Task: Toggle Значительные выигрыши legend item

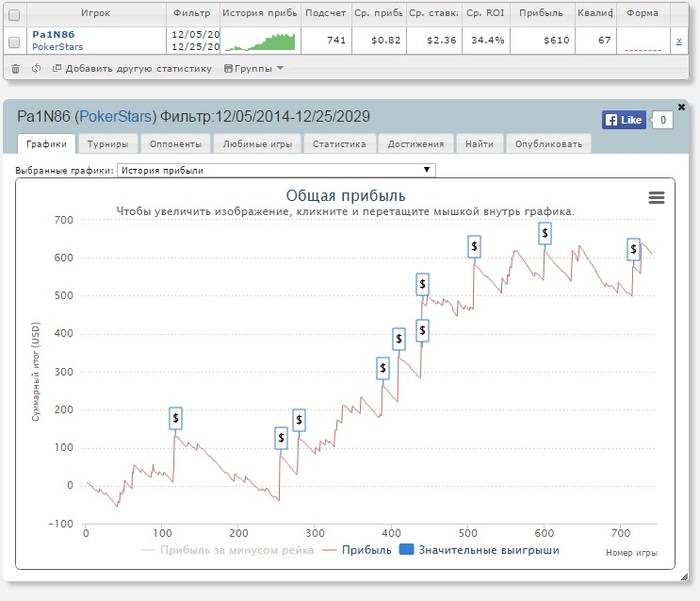Action: point(479,550)
